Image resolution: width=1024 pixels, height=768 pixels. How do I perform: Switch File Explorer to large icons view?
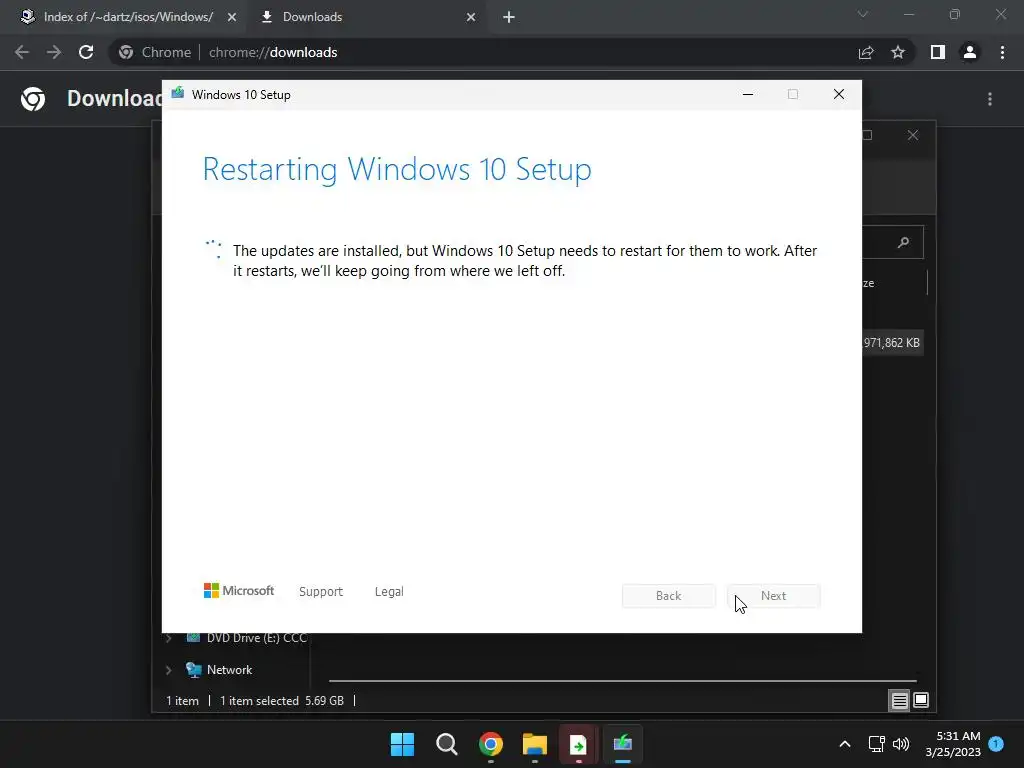(921, 701)
